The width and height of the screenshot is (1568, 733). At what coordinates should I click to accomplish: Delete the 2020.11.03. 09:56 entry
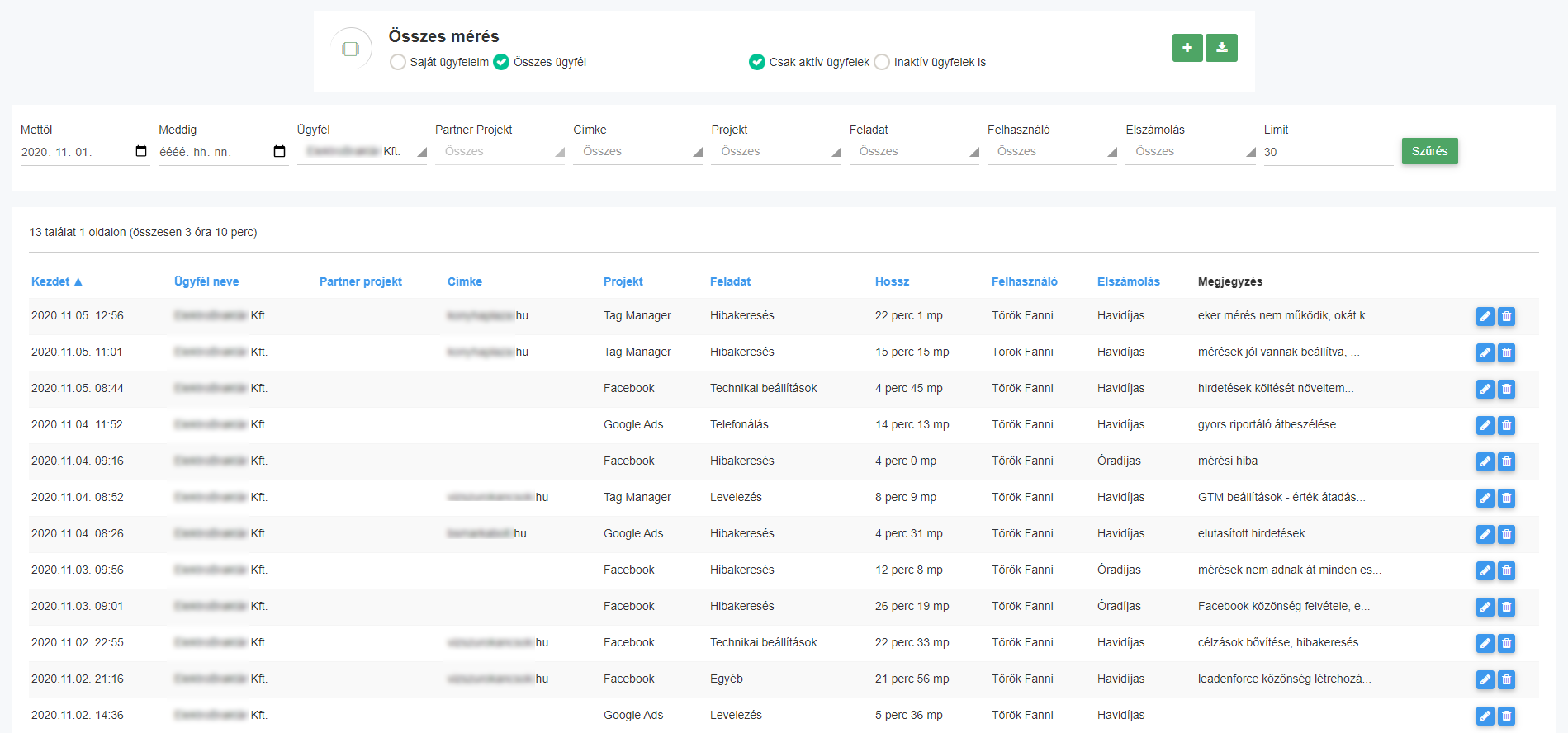click(1506, 570)
